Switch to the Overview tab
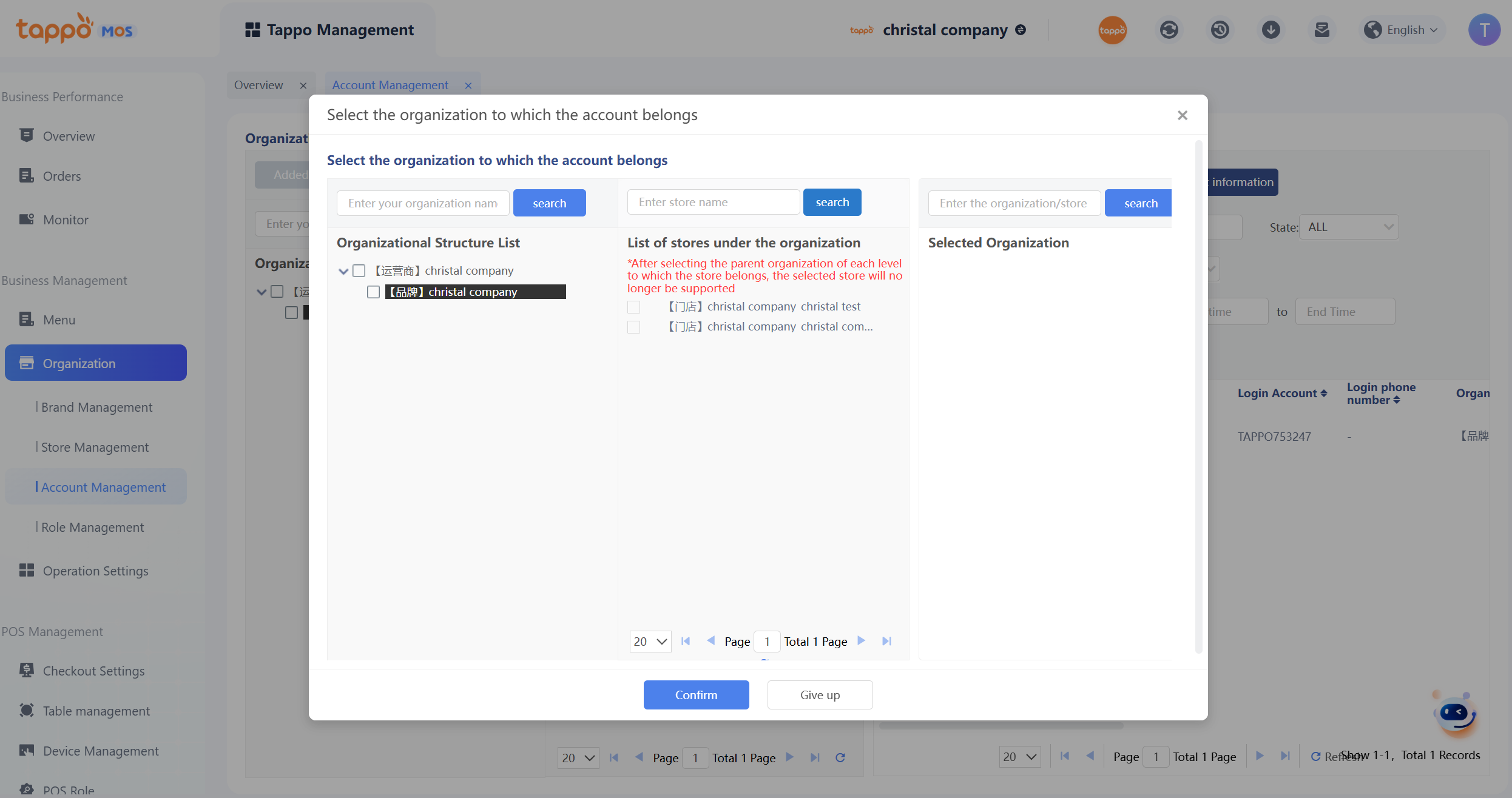1512x798 pixels. tap(259, 85)
